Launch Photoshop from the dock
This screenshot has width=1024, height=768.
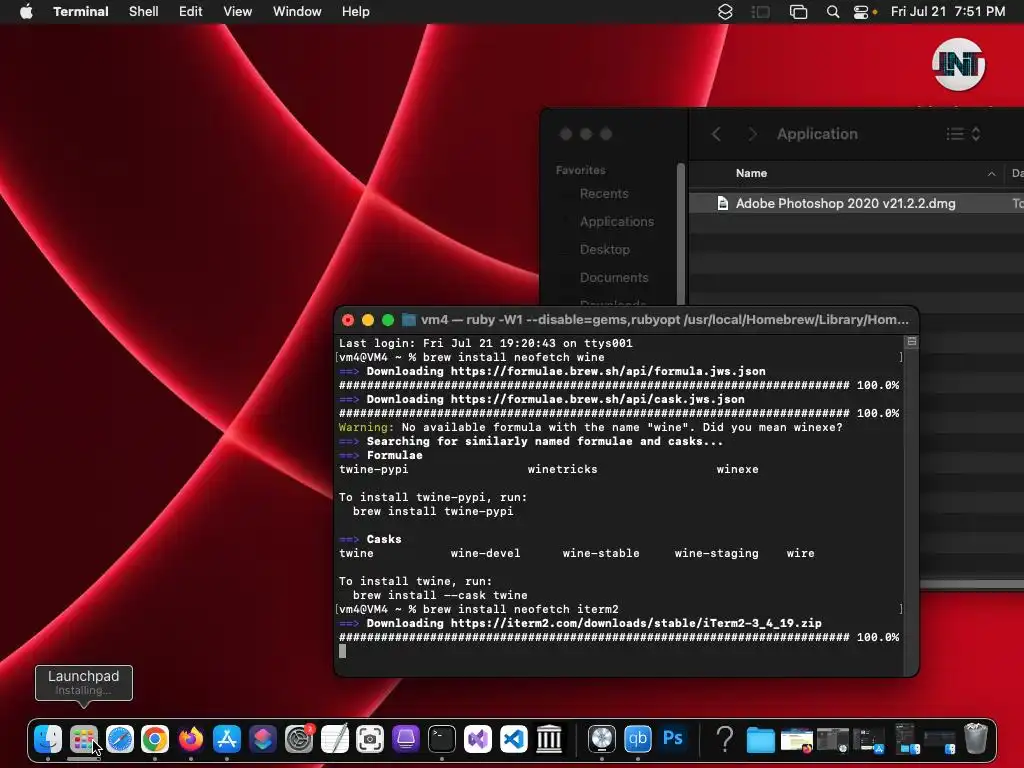coord(673,739)
